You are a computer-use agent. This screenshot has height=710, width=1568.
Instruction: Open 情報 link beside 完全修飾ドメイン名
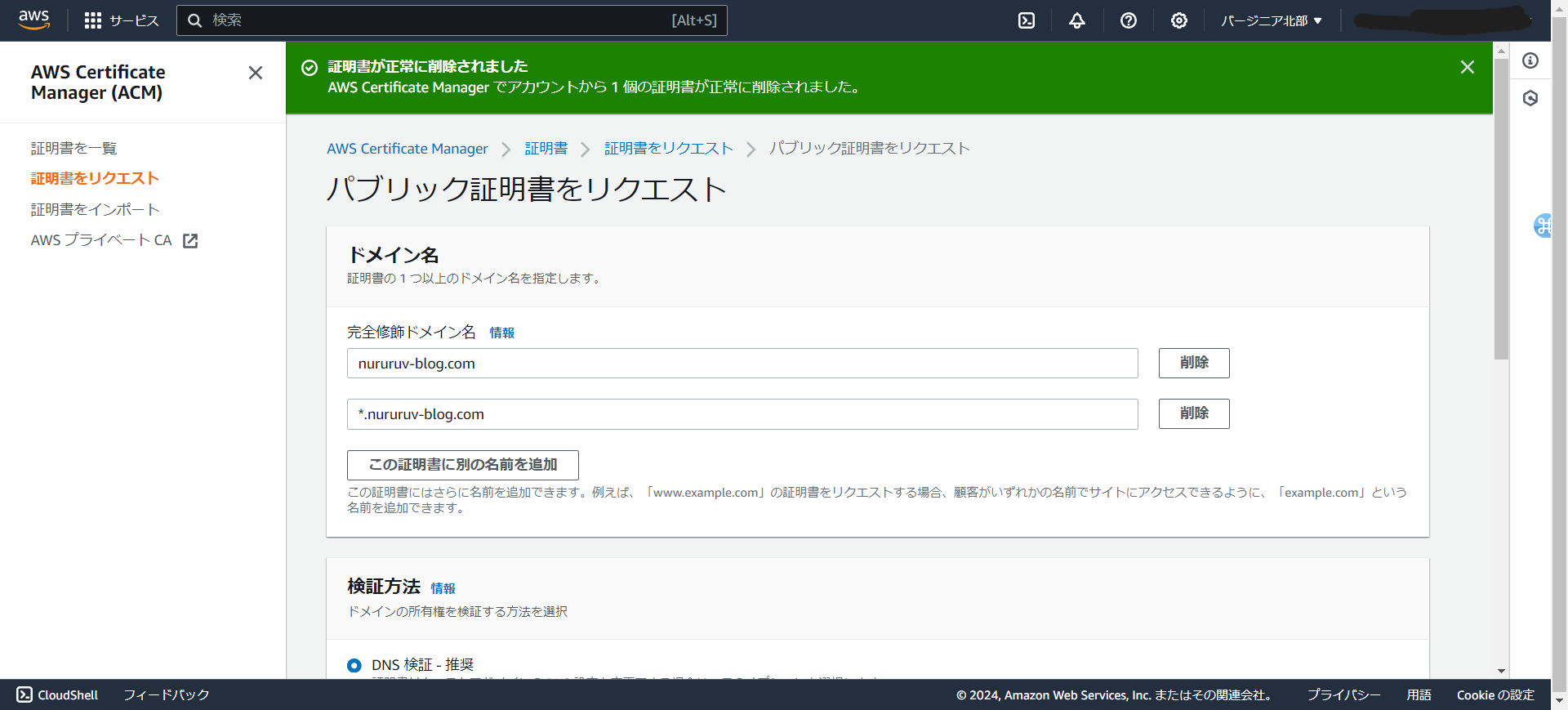[501, 333]
